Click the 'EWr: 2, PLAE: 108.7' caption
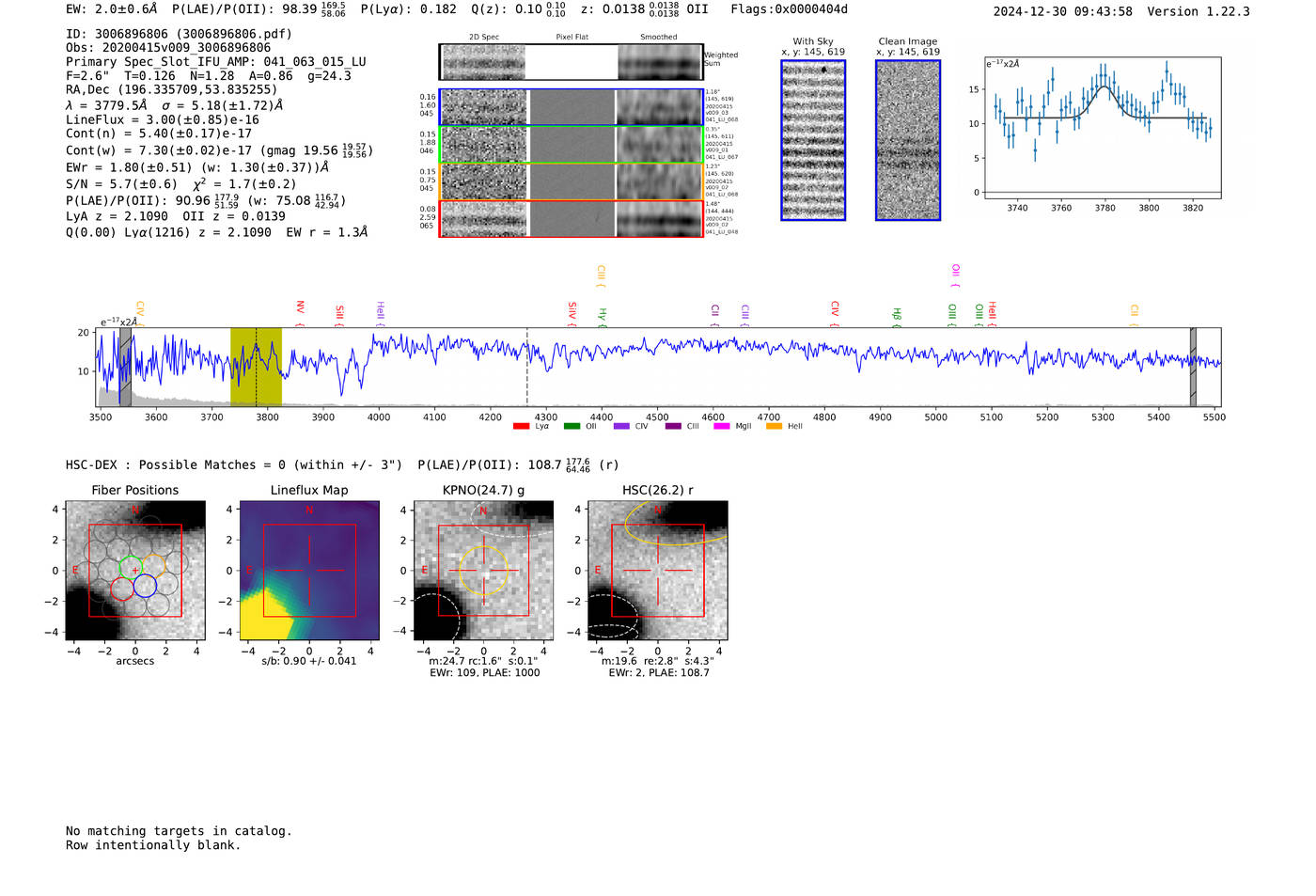 click(659, 673)
